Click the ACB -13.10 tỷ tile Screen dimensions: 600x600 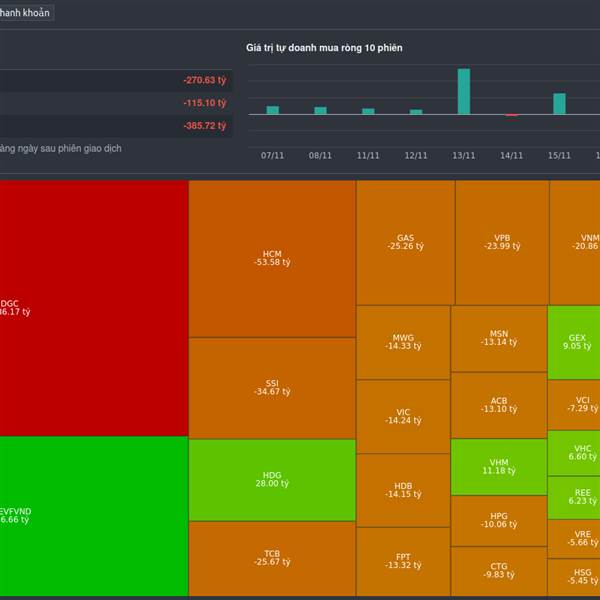point(499,405)
